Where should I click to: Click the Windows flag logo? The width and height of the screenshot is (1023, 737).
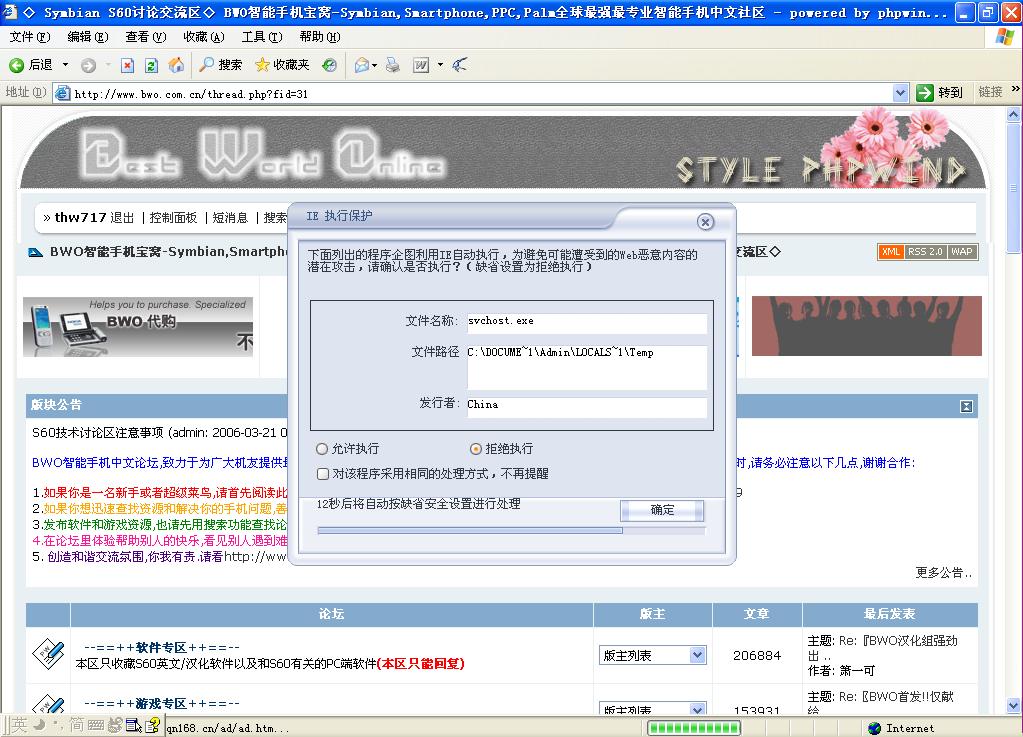1004,37
